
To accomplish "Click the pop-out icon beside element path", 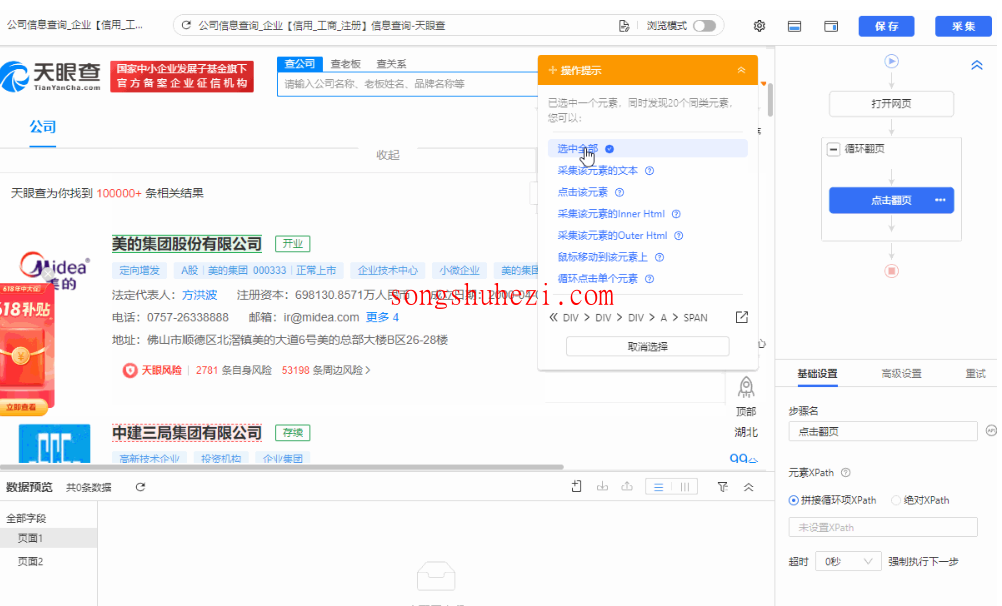I will pos(741,317).
